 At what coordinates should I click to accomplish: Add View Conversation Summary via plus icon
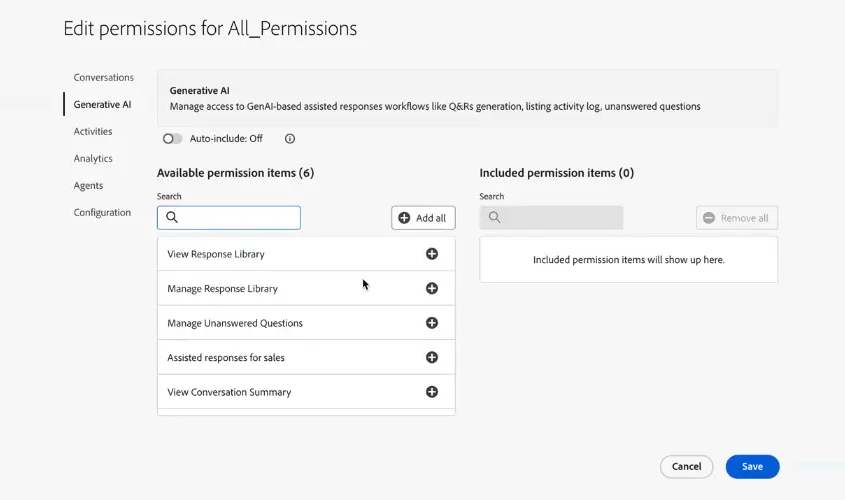pos(432,392)
